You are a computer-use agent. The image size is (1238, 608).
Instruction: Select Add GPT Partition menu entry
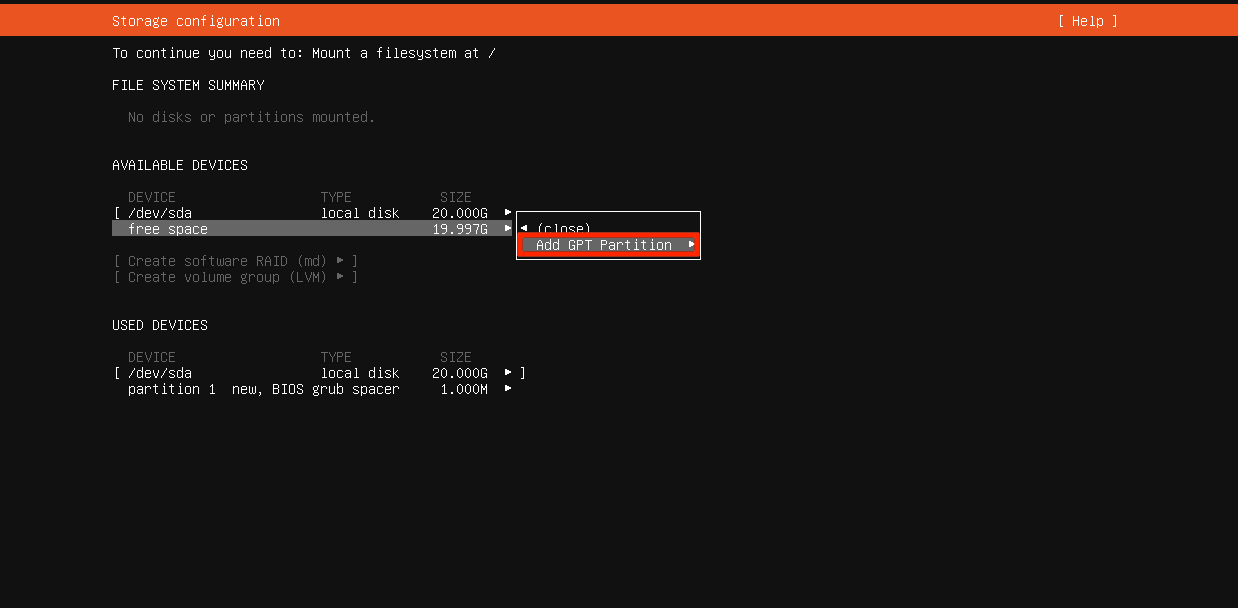pos(608,245)
